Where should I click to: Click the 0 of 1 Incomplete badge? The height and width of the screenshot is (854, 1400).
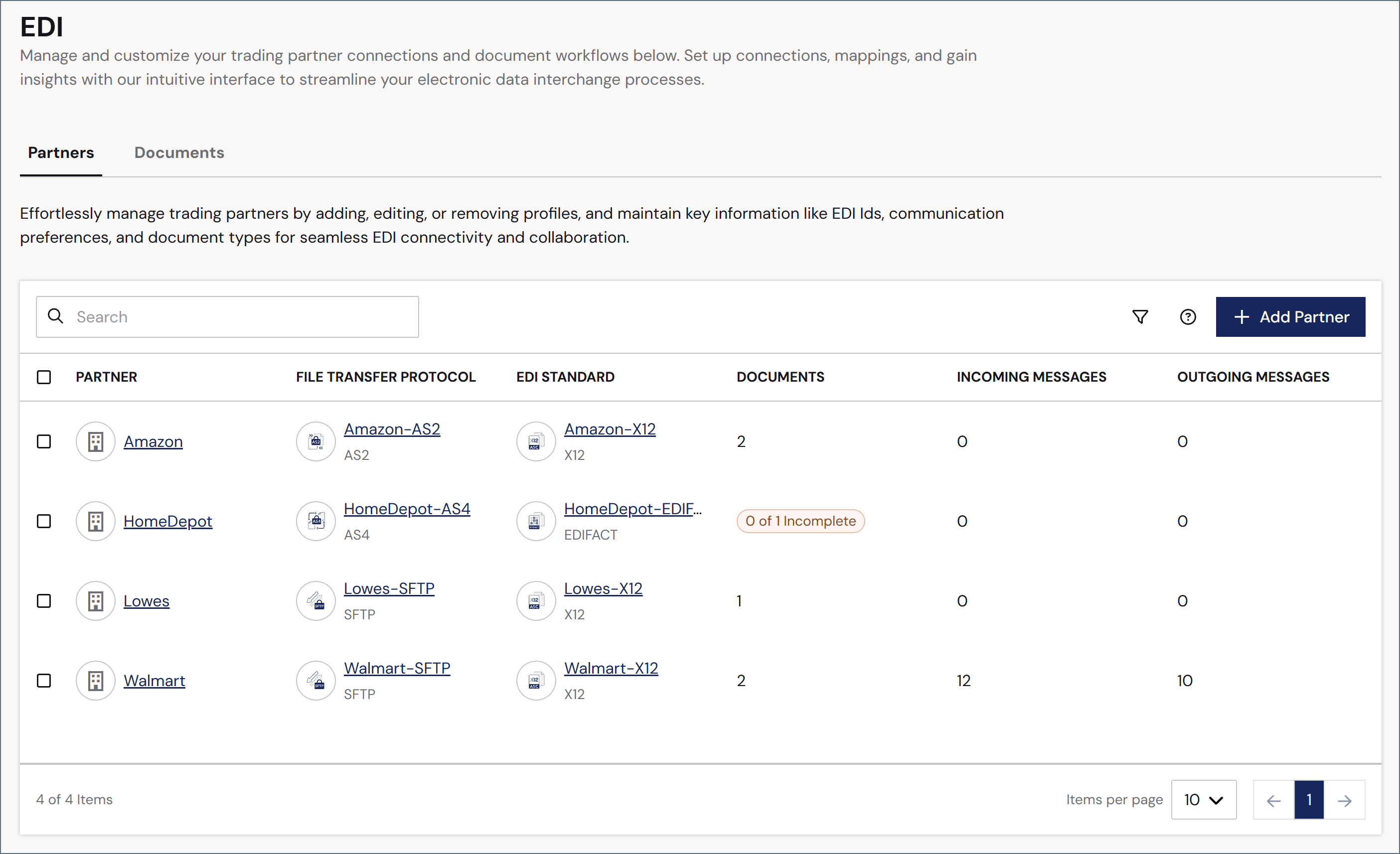[x=800, y=521]
